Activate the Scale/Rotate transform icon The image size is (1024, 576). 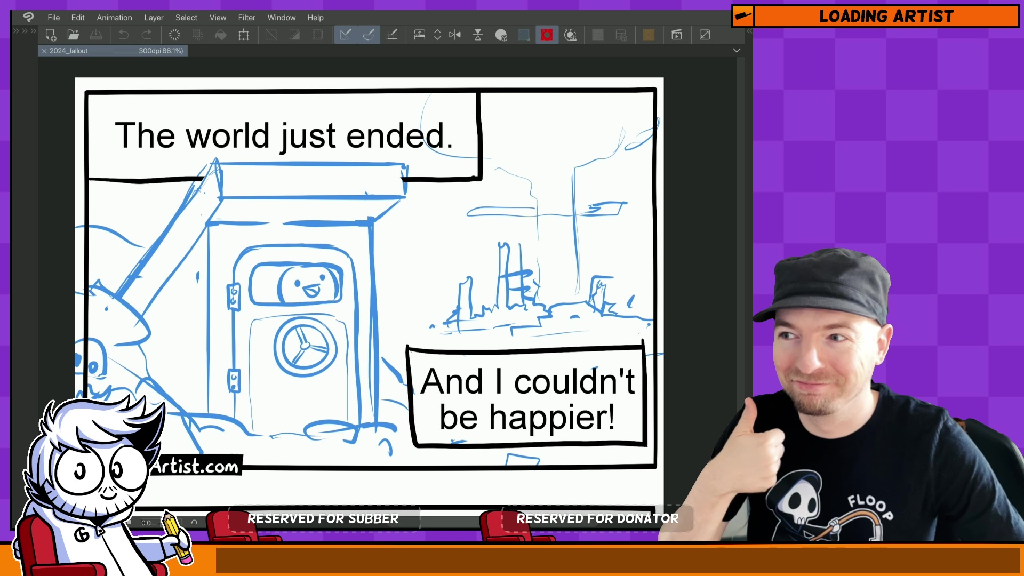tap(244, 35)
